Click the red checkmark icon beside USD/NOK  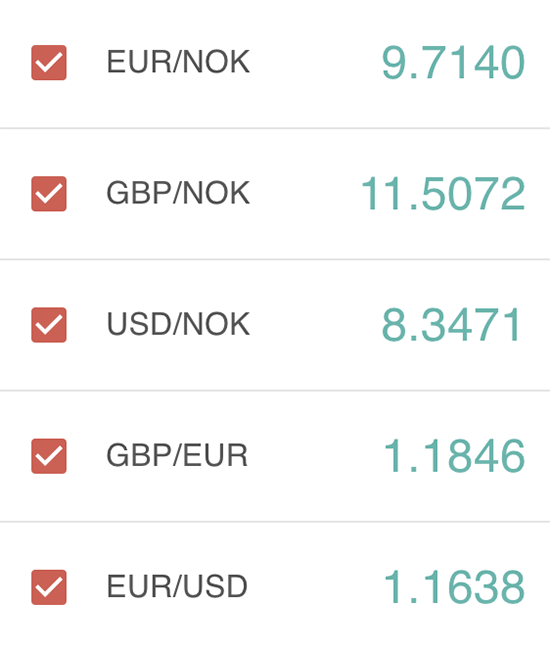[x=49, y=325]
